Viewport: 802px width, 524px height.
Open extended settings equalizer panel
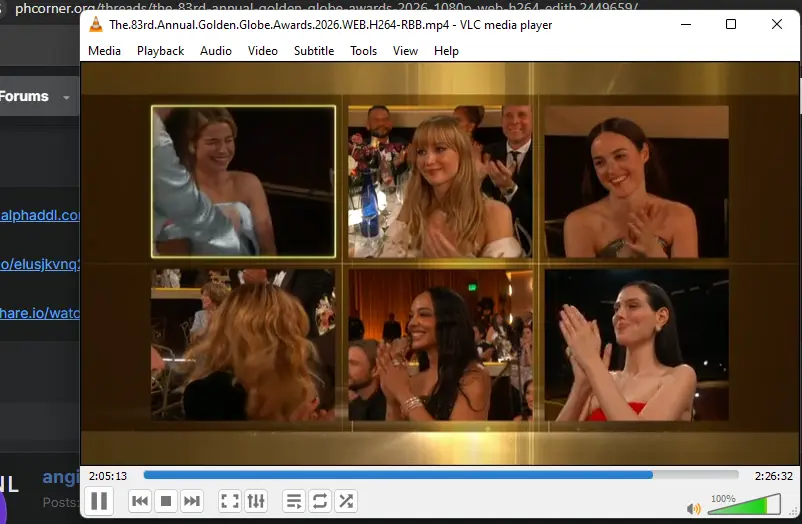click(x=256, y=500)
